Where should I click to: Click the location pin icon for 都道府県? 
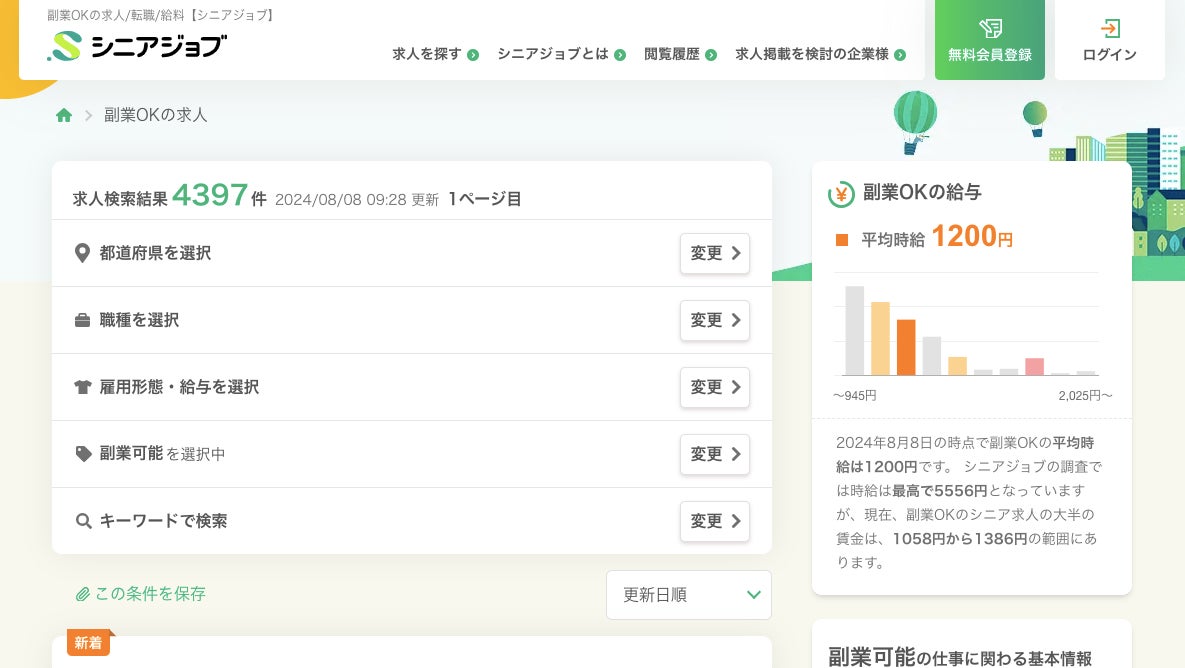pyautogui.click(x=83, y=253)
